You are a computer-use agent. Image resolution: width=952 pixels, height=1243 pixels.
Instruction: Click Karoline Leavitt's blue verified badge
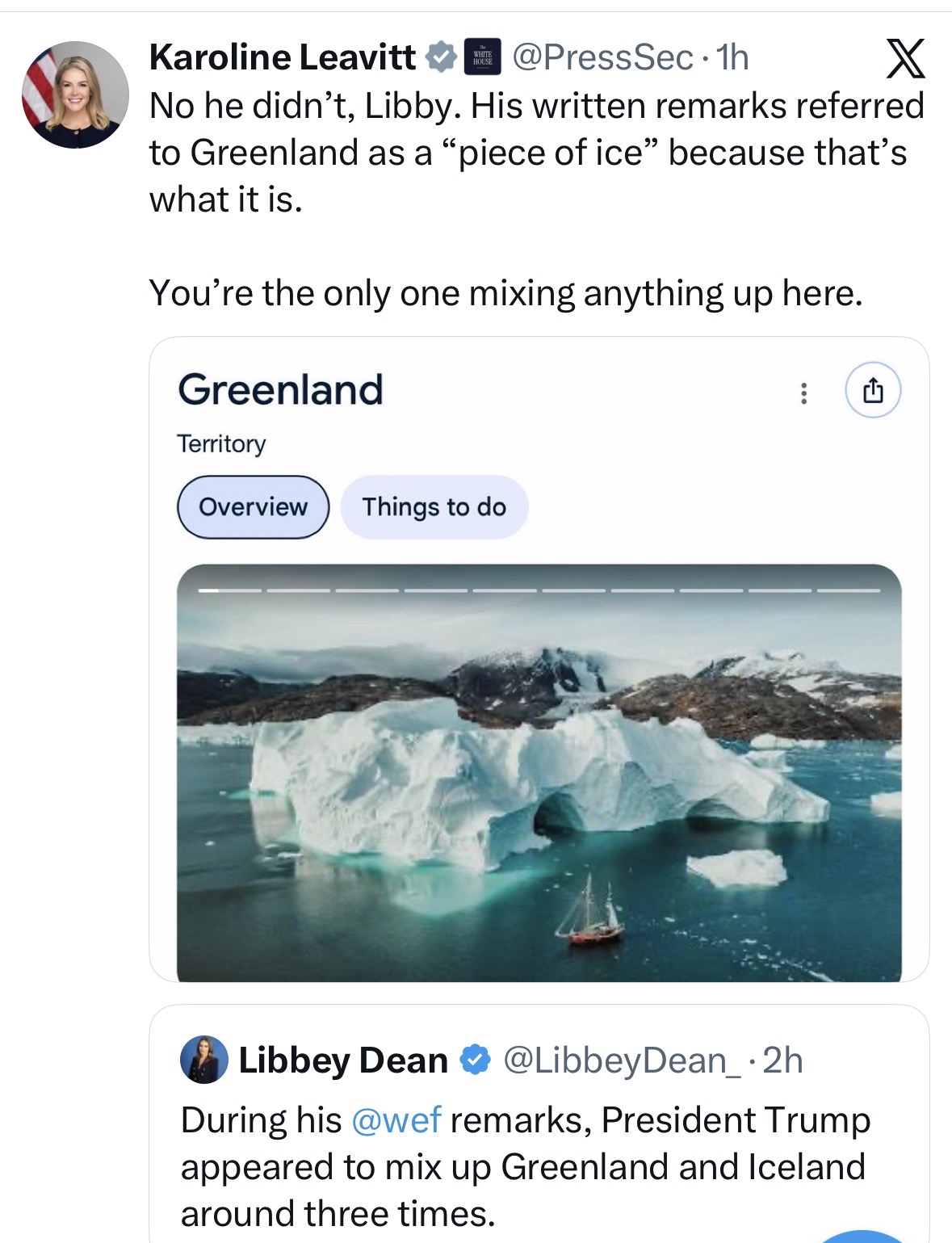tap(441, 57)
